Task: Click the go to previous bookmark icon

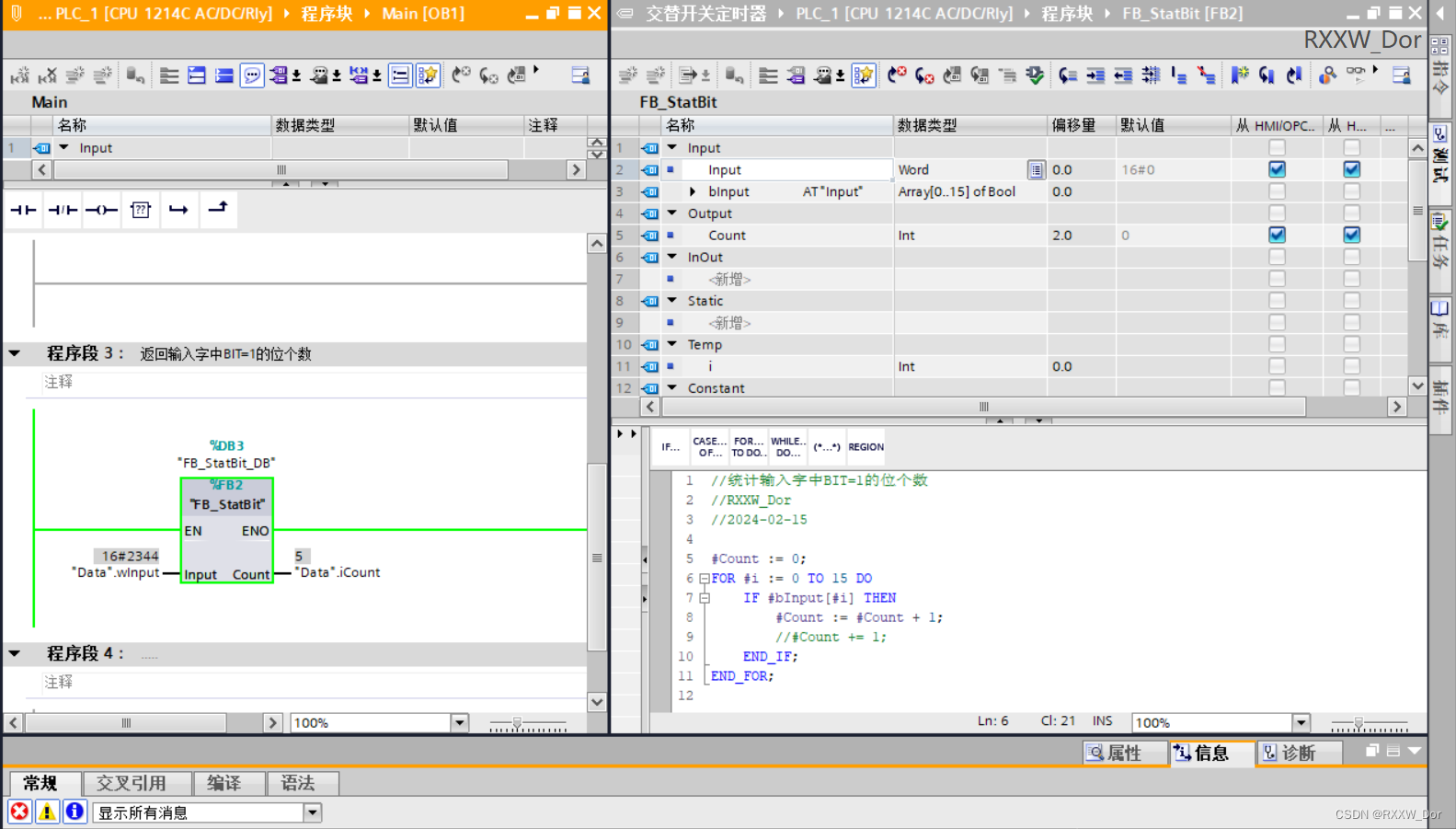Action: [x=1295, y=75]
